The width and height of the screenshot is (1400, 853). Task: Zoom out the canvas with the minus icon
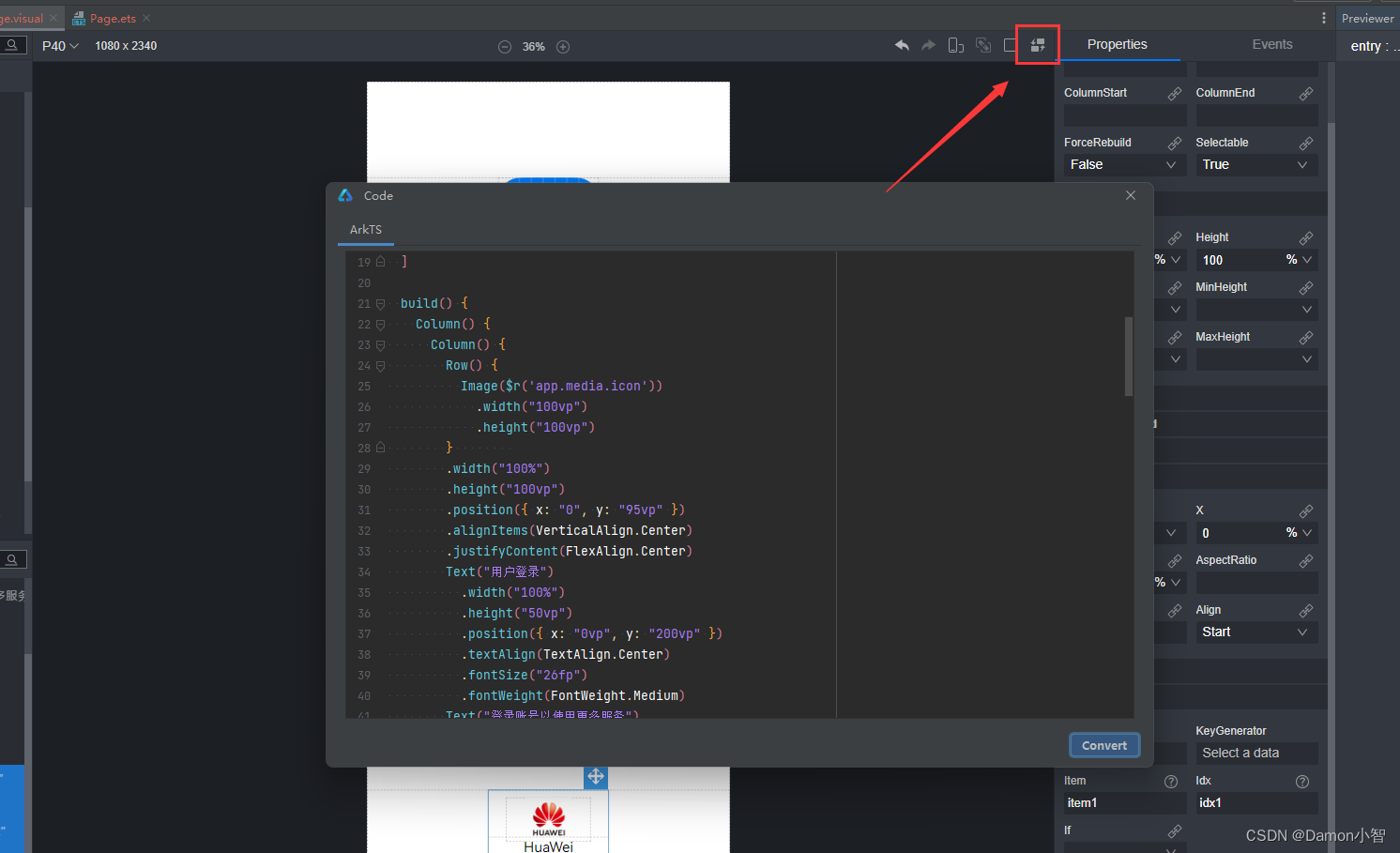click(x=505, y=47)
